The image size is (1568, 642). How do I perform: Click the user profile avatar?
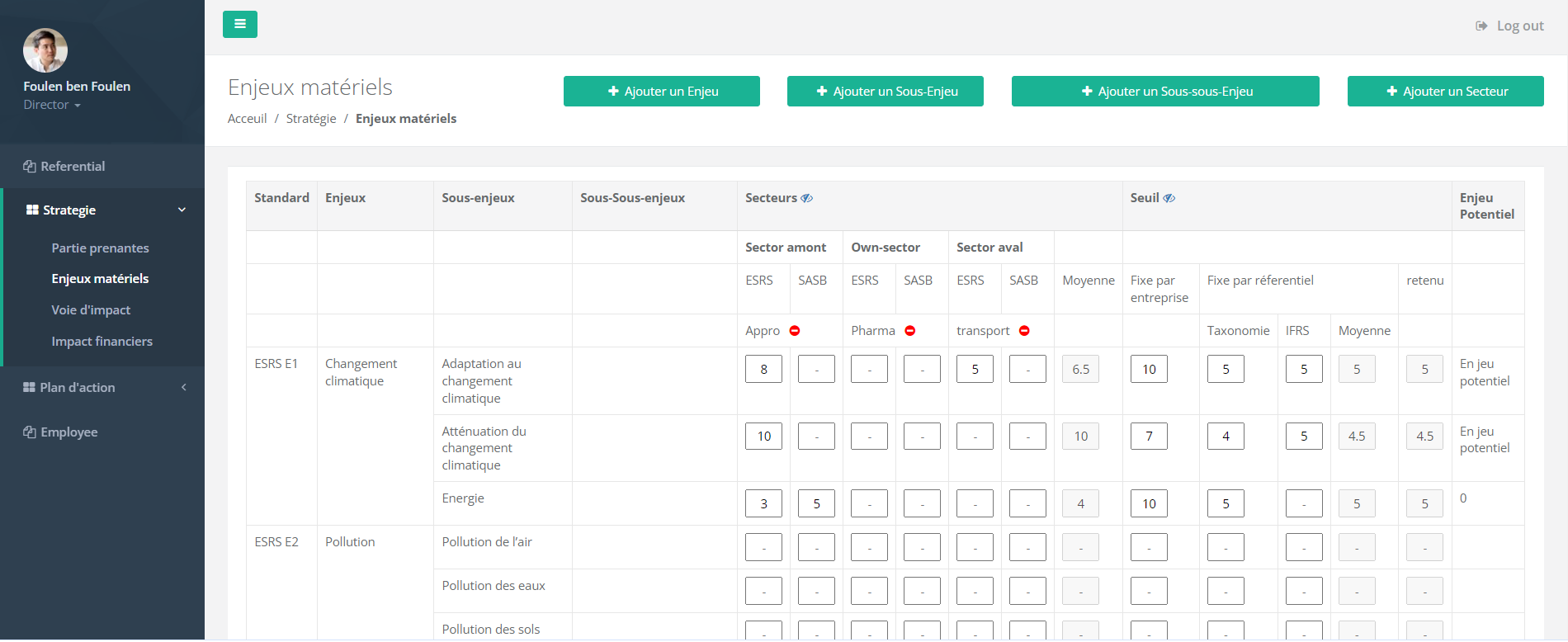tap(45, 50)
